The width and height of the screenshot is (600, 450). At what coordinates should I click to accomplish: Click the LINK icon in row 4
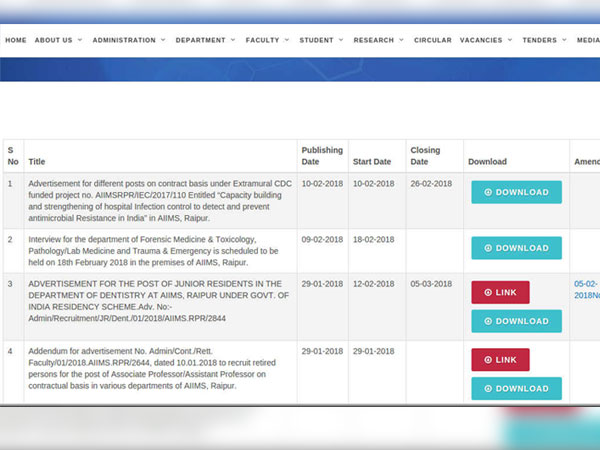coord(488,360)
